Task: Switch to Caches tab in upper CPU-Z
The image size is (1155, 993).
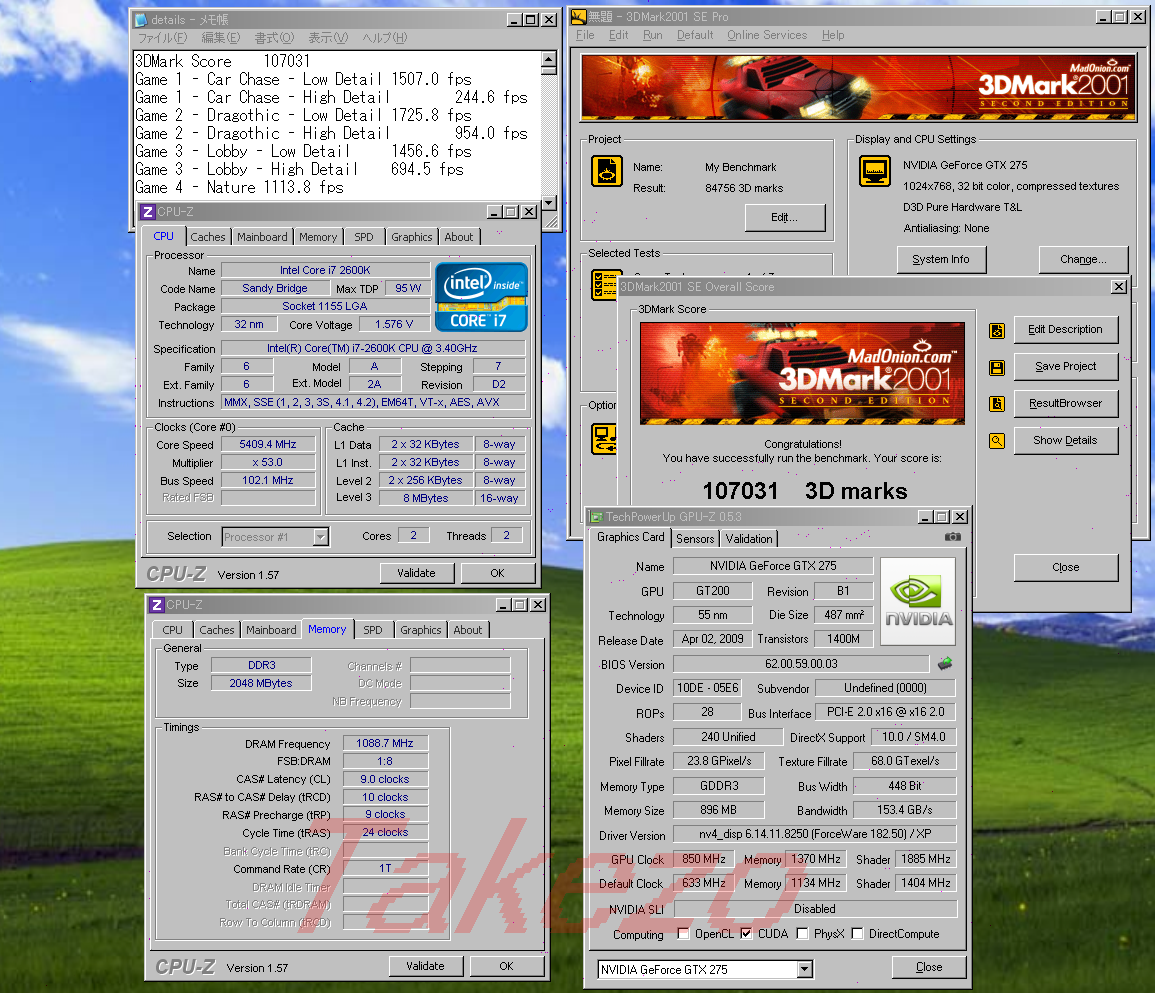Action: click(x=208, y=236)
